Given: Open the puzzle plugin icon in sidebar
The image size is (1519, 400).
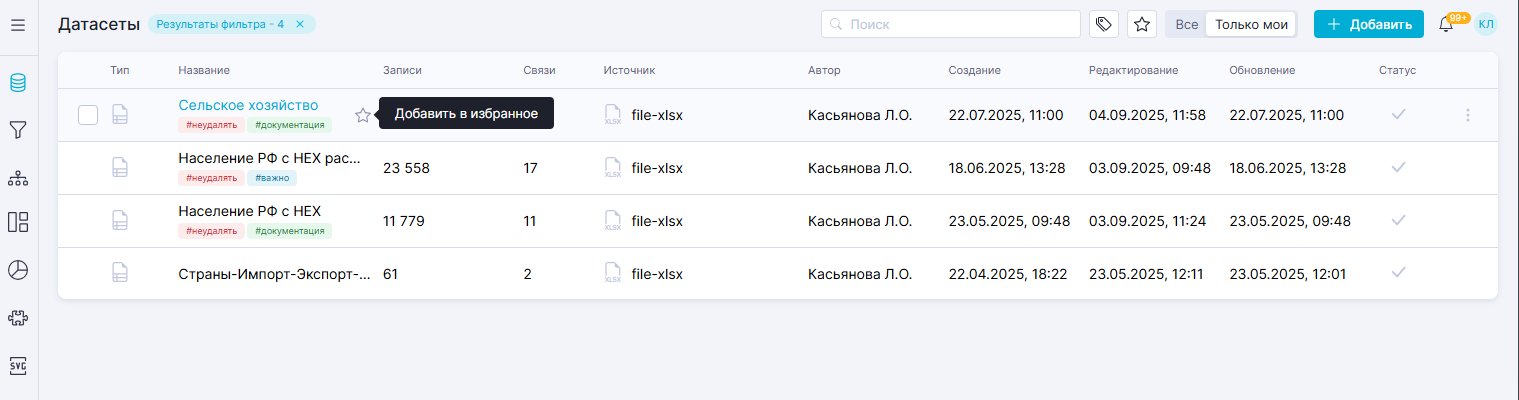Looking at the screenshot, I should 18,318.
